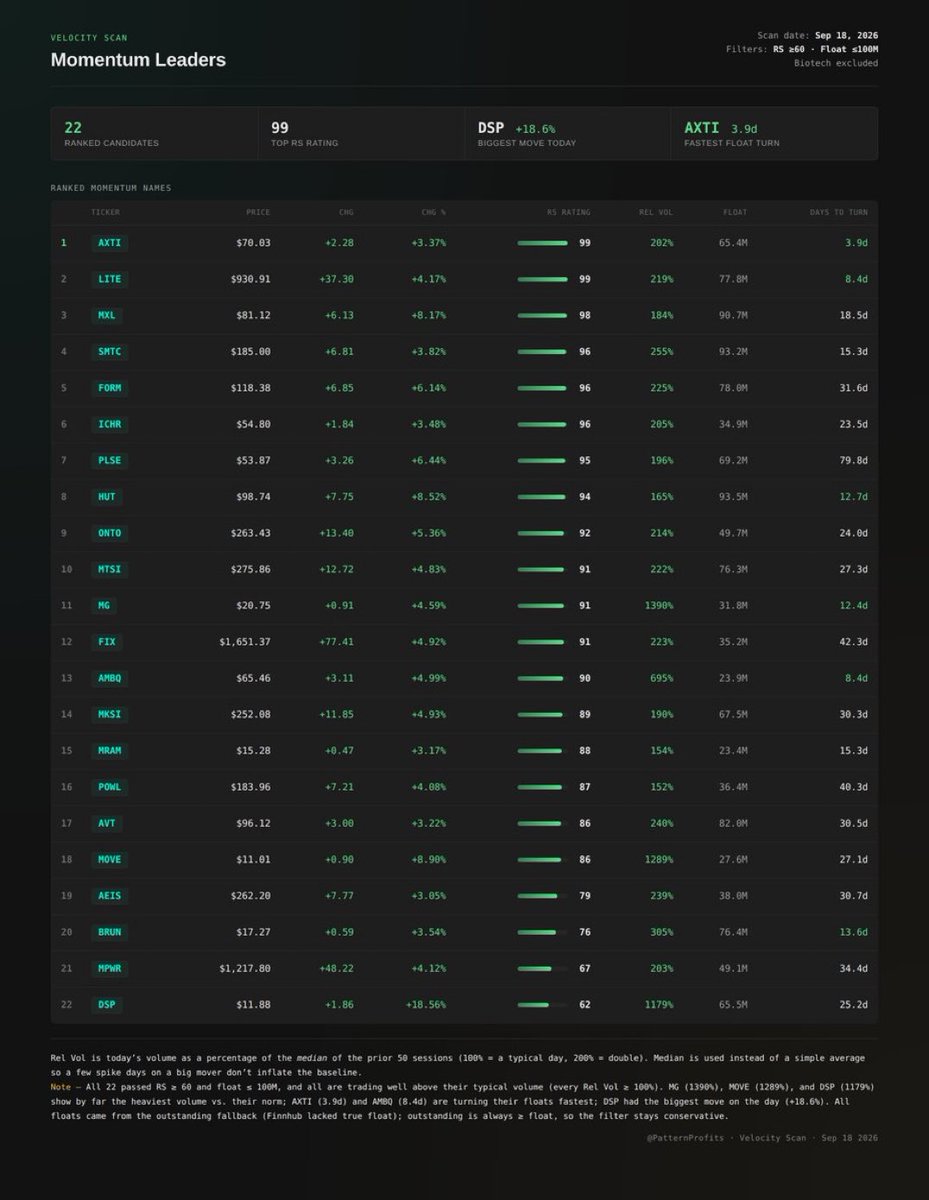Viewport: 929px width, 1200px height.
Task: Open the FIX ticker badge
Action: [x=107, y=642]
